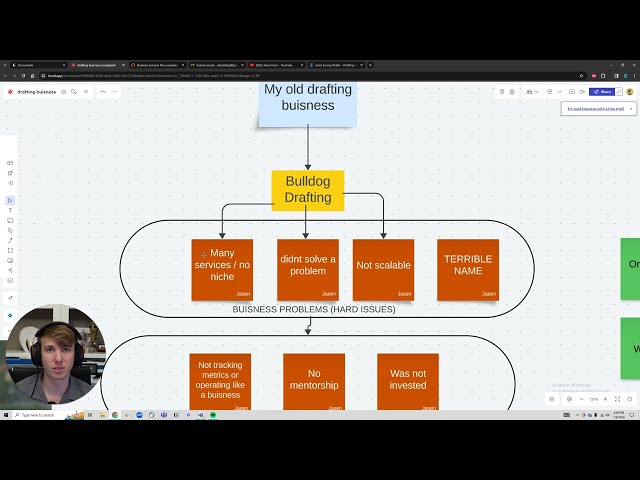
Task: Open a new browser tab
Action: click(x=371, y=65)
